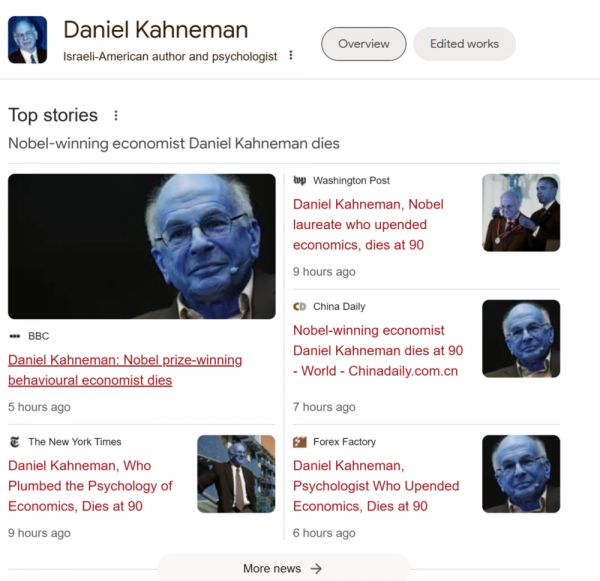This screenshot has width=600, height=581.
Task: Click the More news button
Action: [x=284, y=568]
